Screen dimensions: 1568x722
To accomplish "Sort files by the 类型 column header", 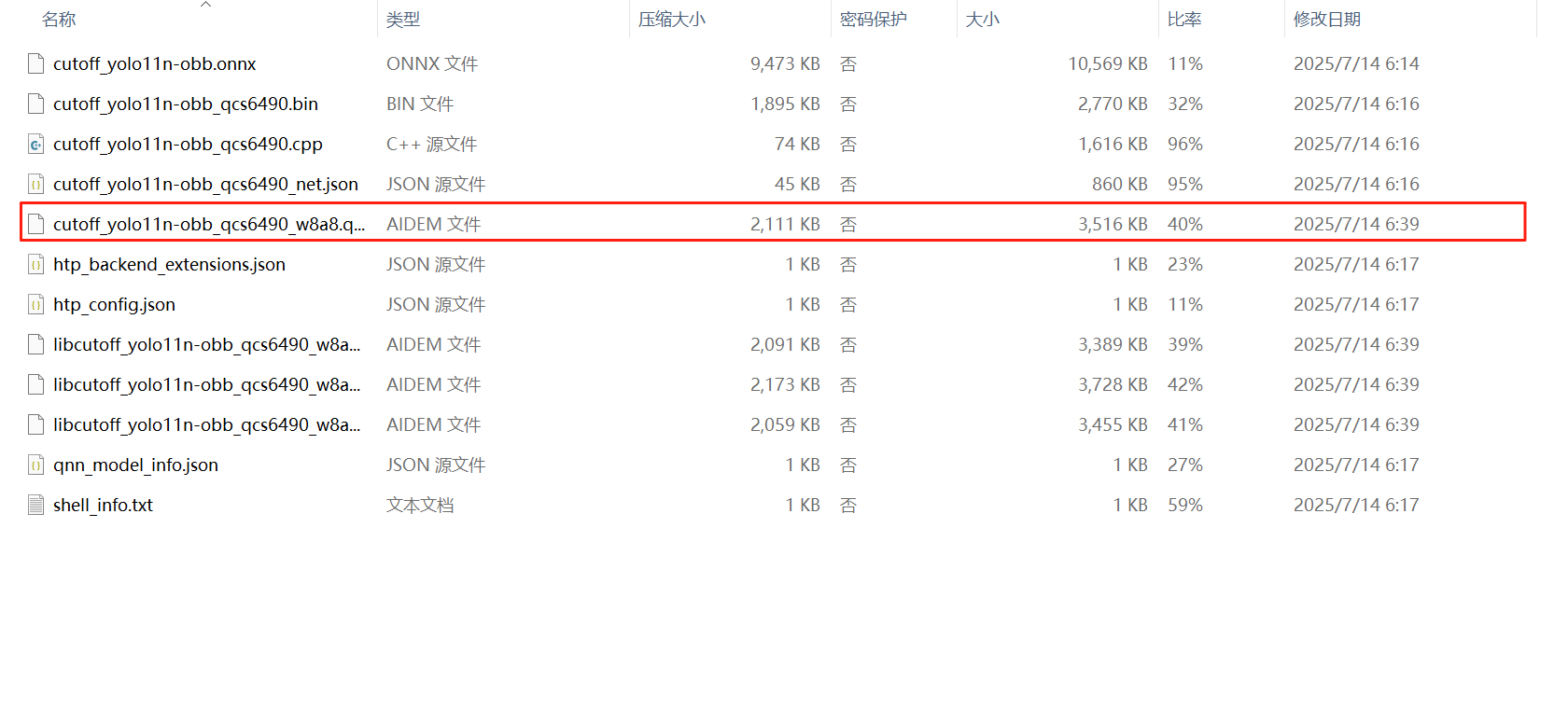I will click(x=403, y=20).
